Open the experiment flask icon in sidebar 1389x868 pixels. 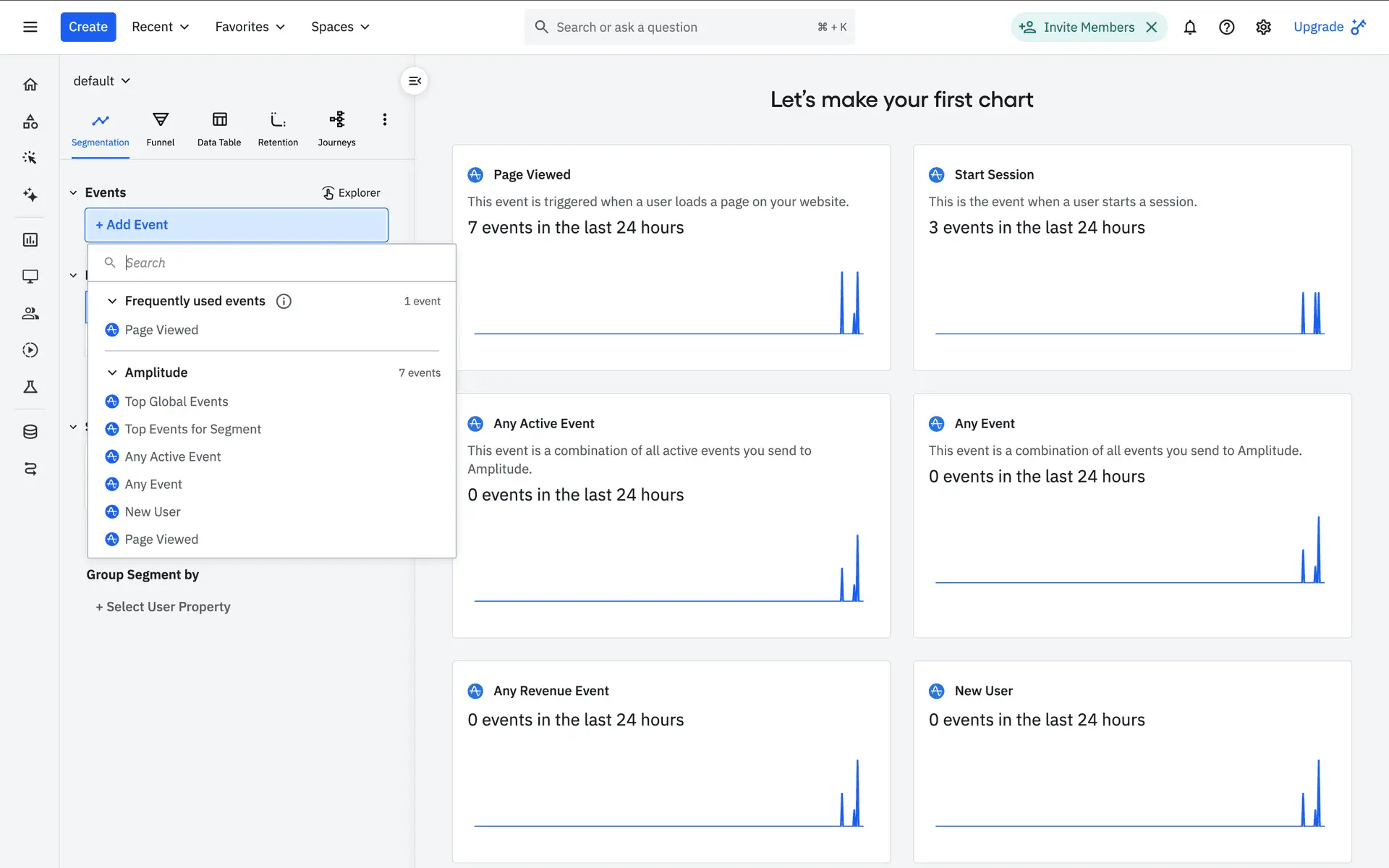pyautogui.click(x=30, y=387)
